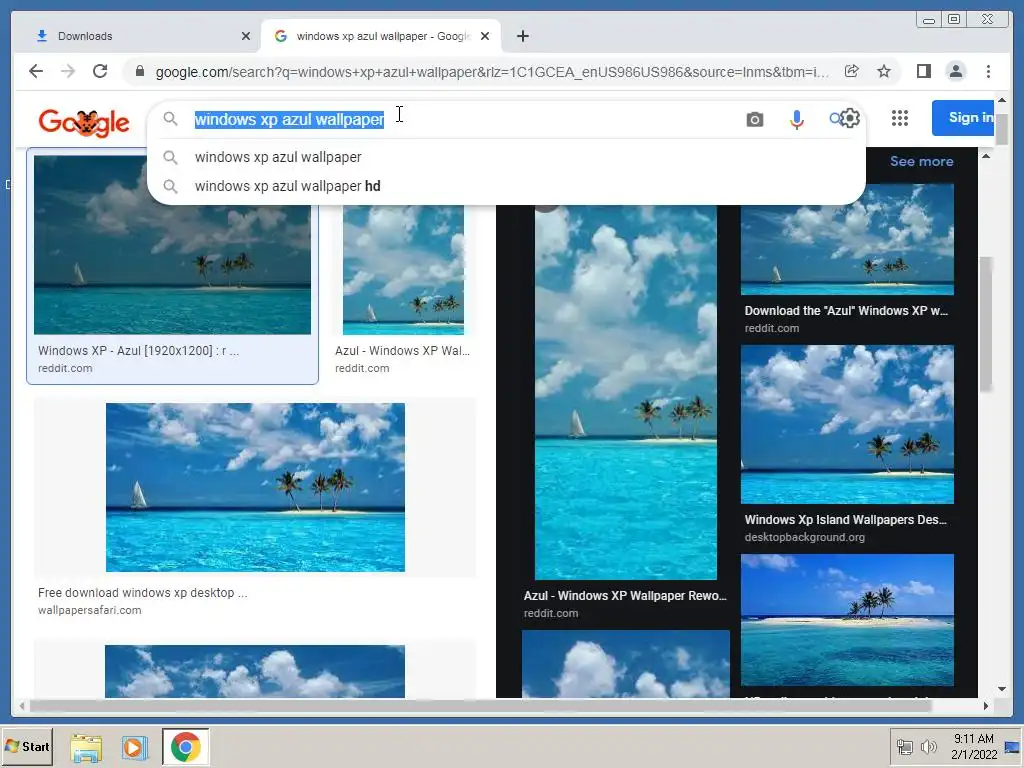Open a new tab with the plus button
The image size is (1024, 768).
(x=522, y=36)
